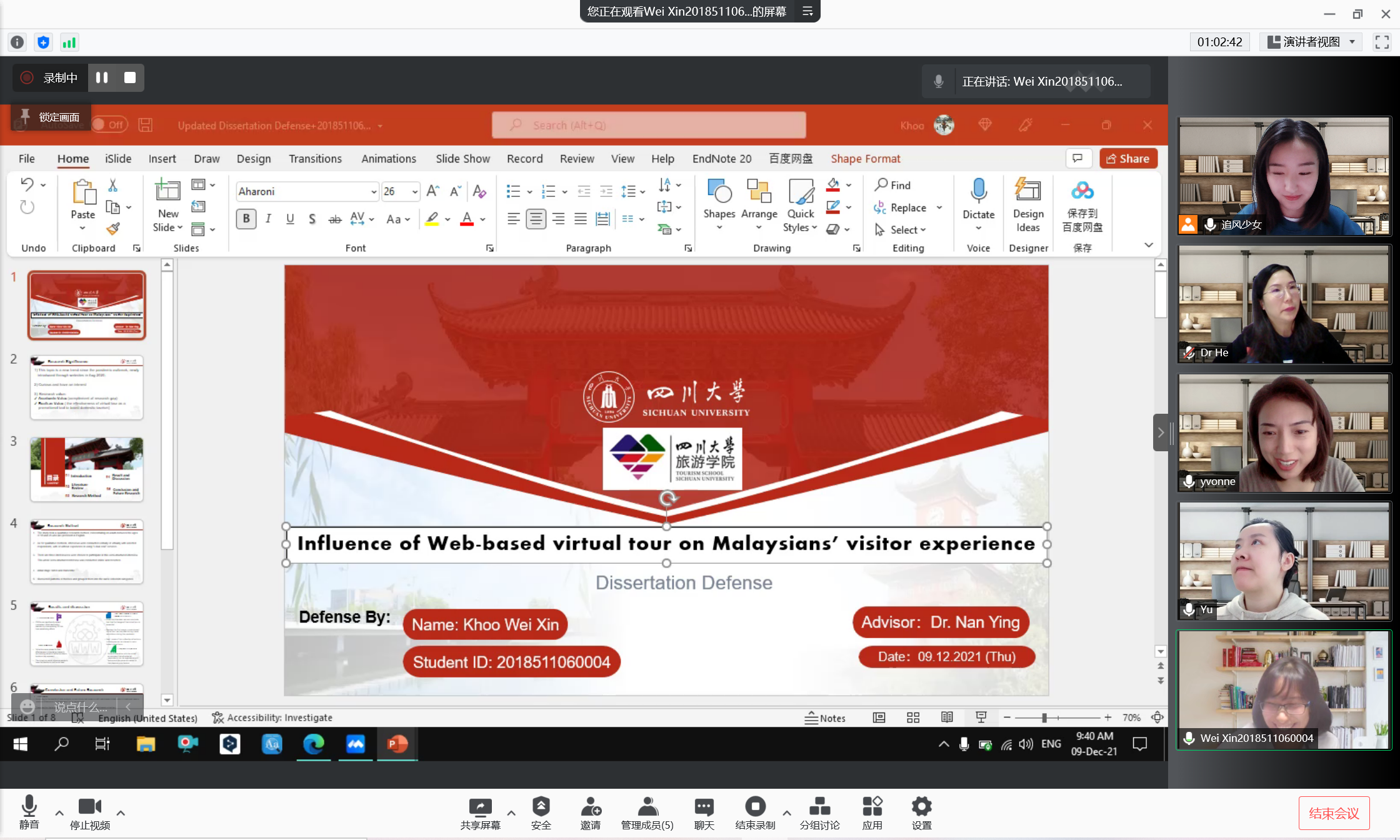Pause the Zoom recording
This screenshot has width=1400, height=840.
pos(102,77)
